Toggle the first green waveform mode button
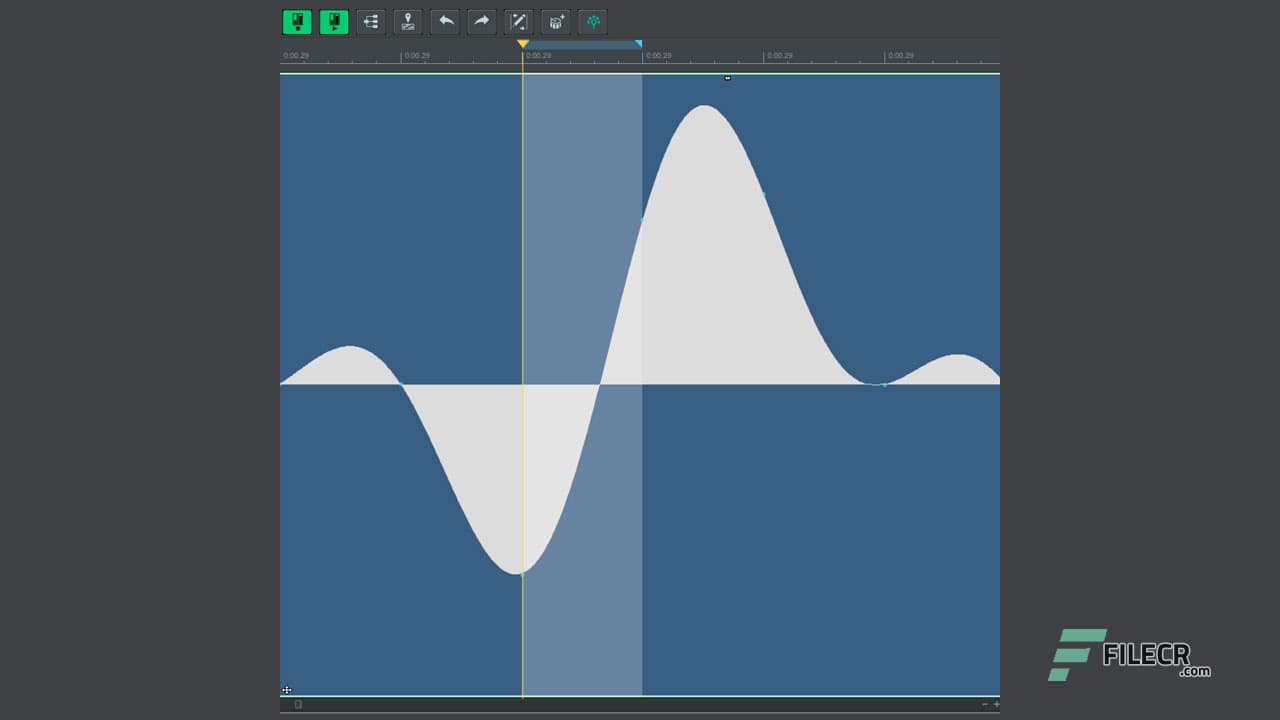 click(x=298, y=21)
